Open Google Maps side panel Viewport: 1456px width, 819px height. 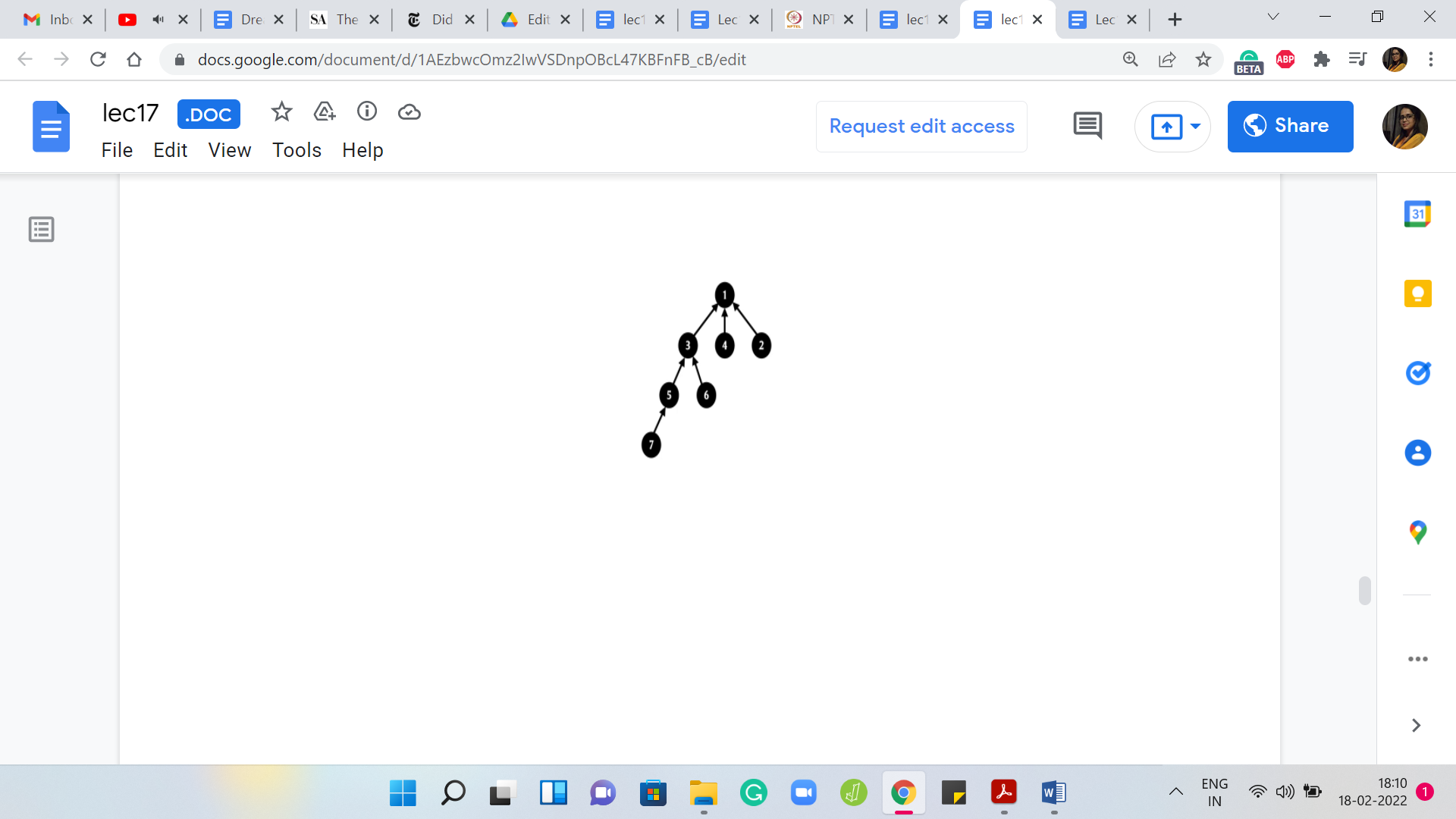pyautogui.click(x=1417, y=532)
